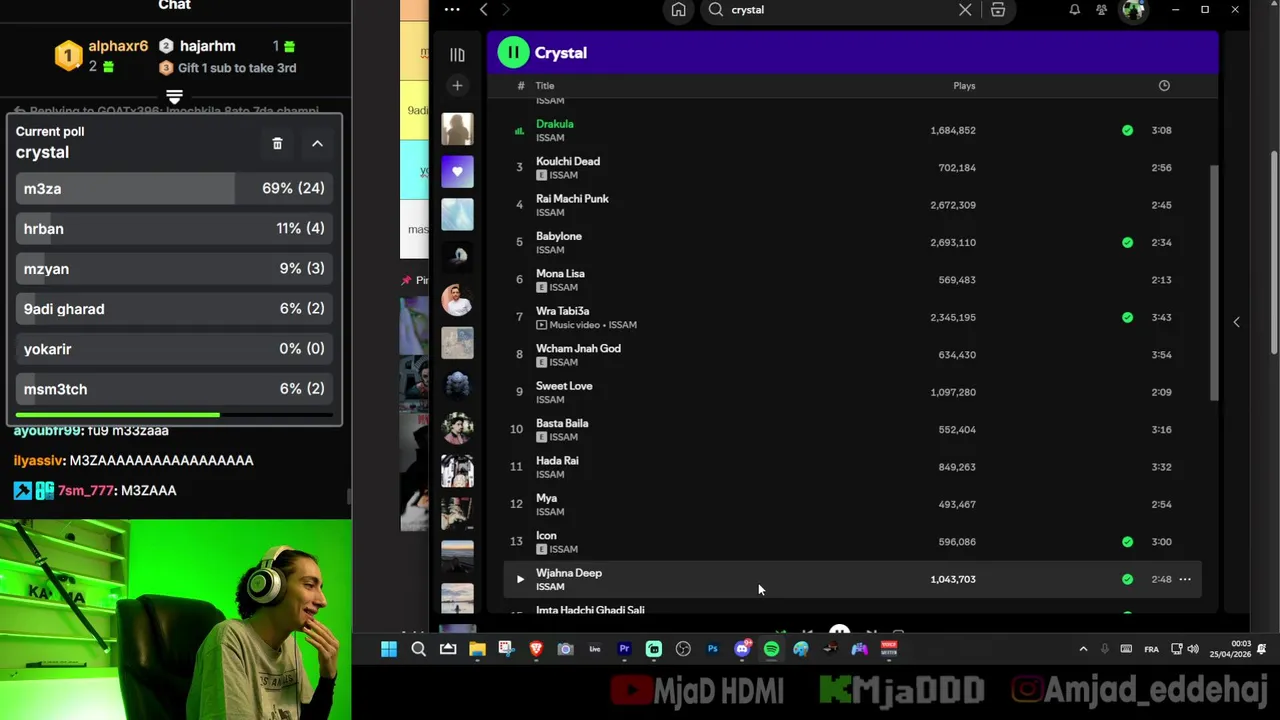This screenshot has height=720, width=1280.
Task: Select the hrban poll option
Action: pos(174,229)
